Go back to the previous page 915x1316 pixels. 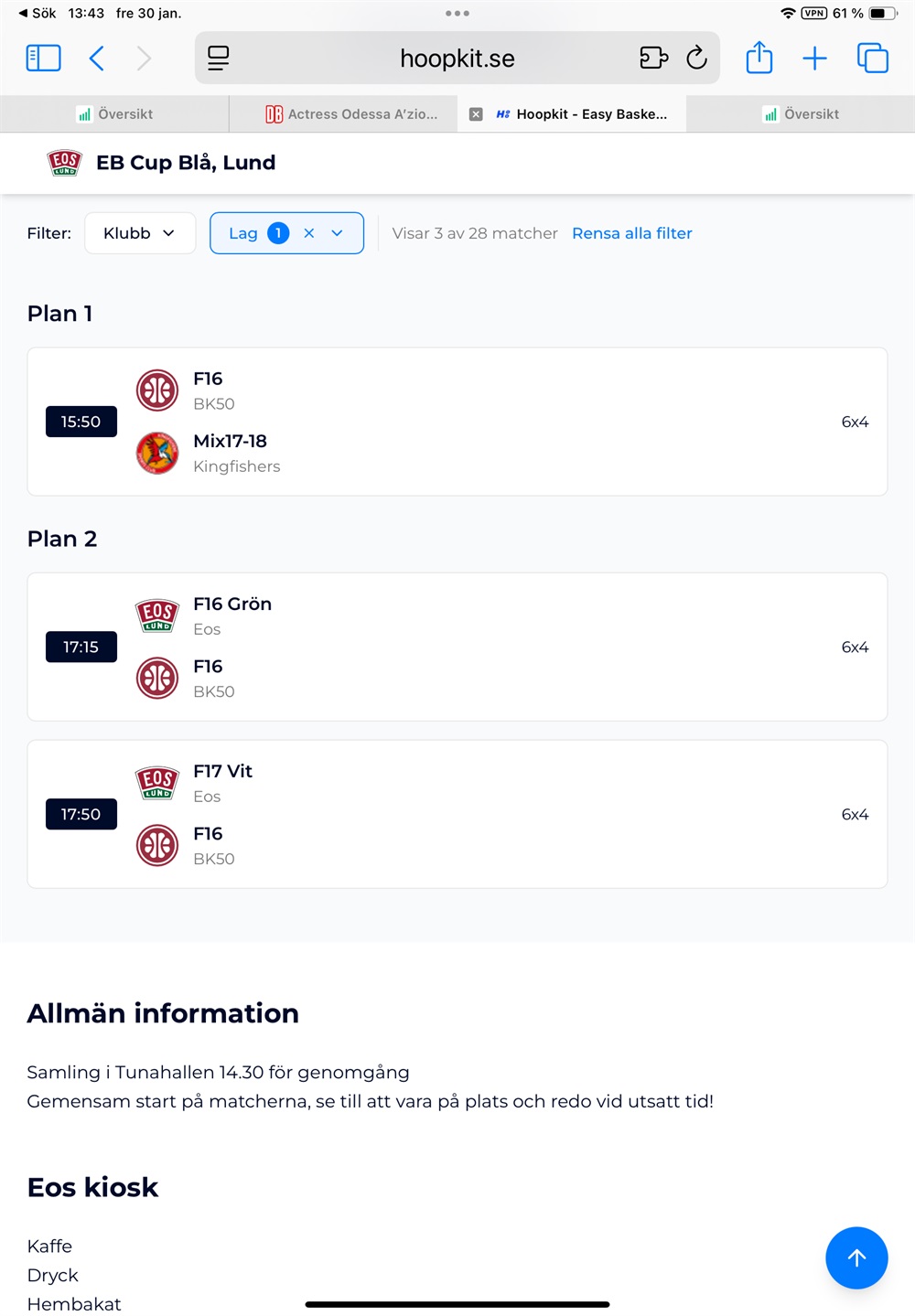97,59
